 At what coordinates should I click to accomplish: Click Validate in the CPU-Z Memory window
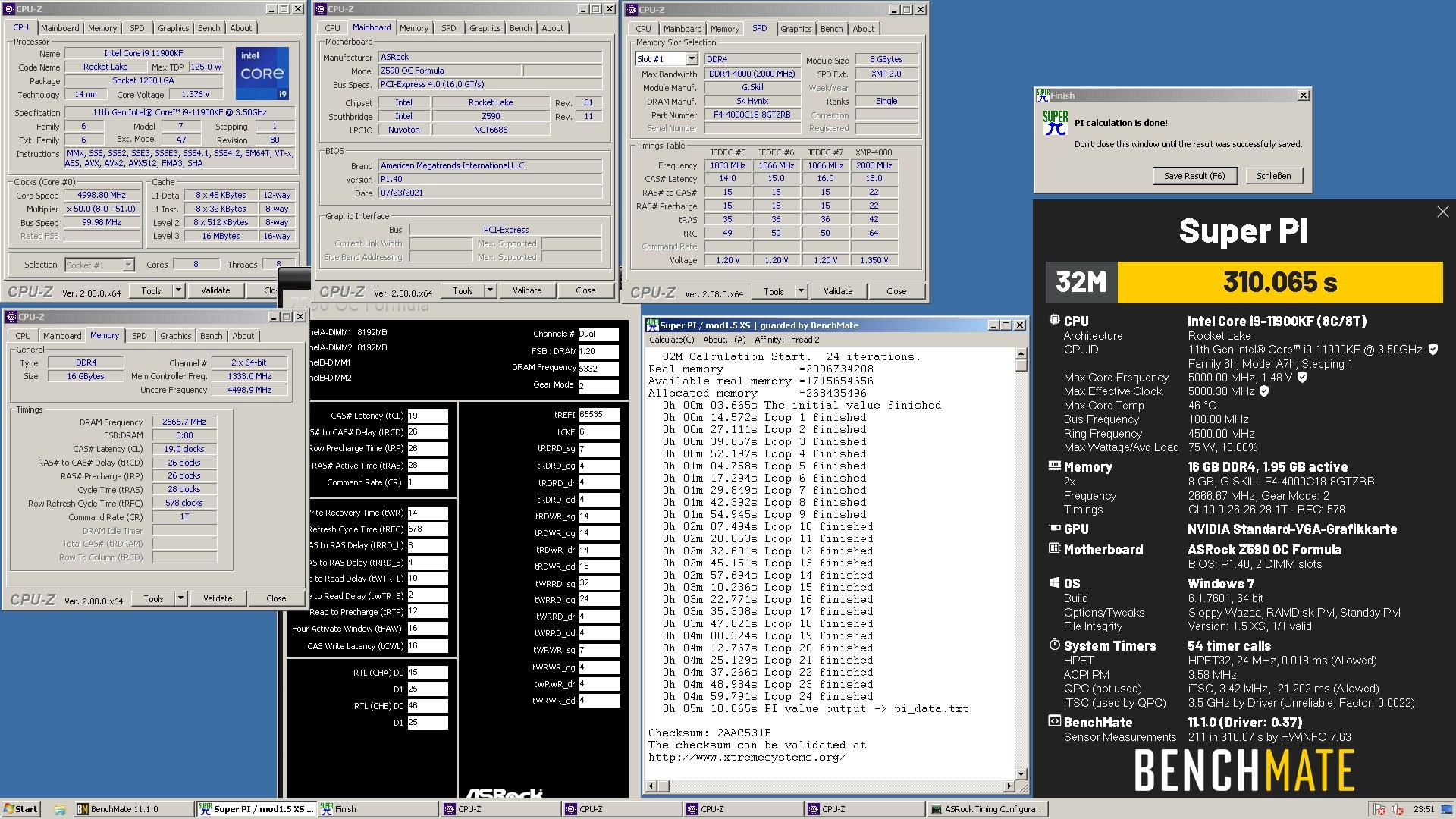point(218,598)
